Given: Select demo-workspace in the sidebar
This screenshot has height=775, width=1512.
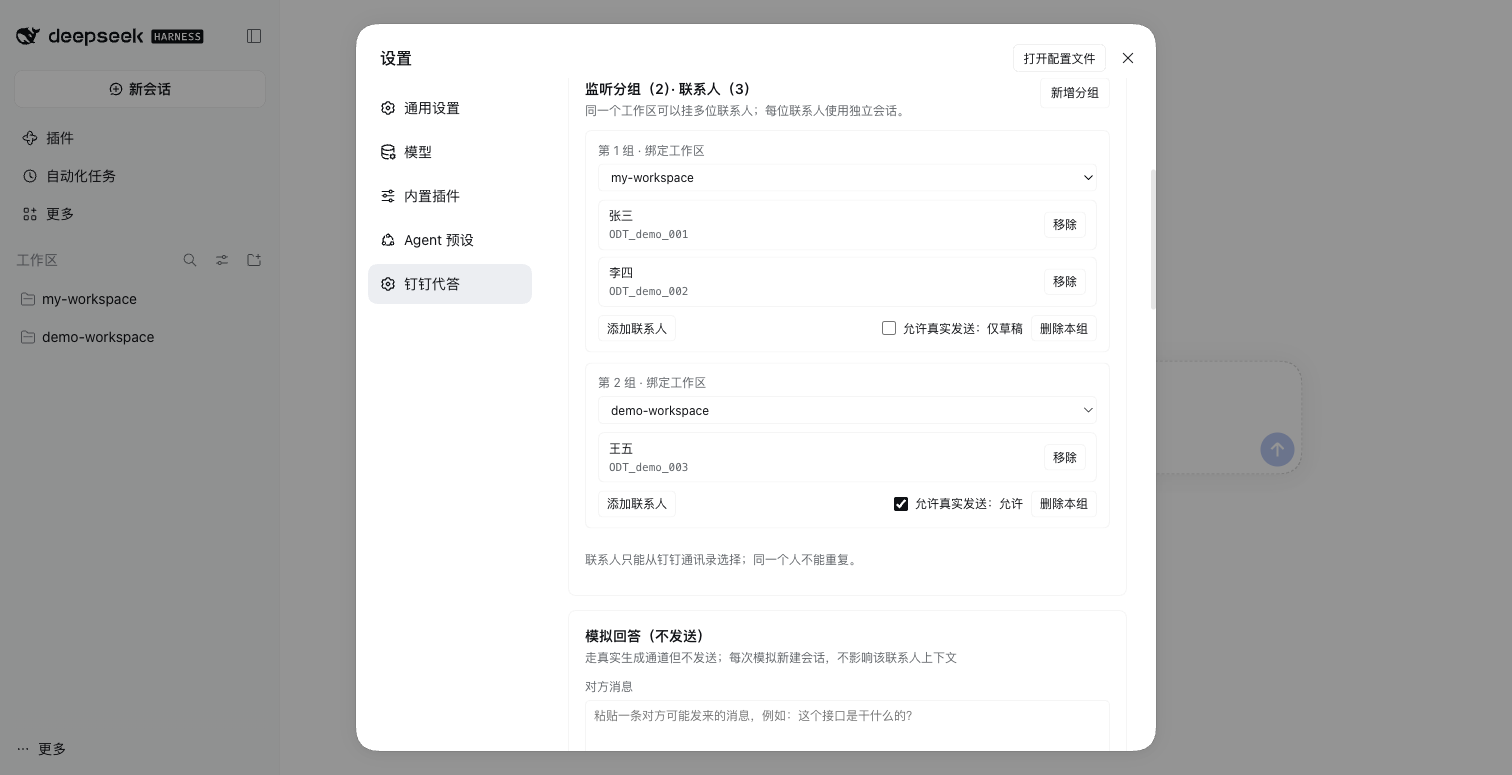Looking at the screenshot, I should (140, 337).
